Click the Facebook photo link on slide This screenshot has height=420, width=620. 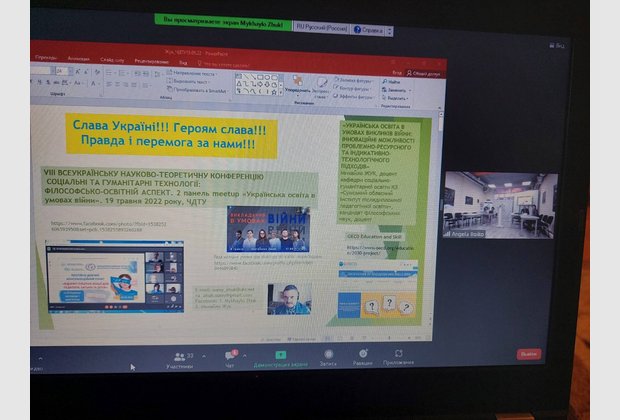tap(104, 227)
